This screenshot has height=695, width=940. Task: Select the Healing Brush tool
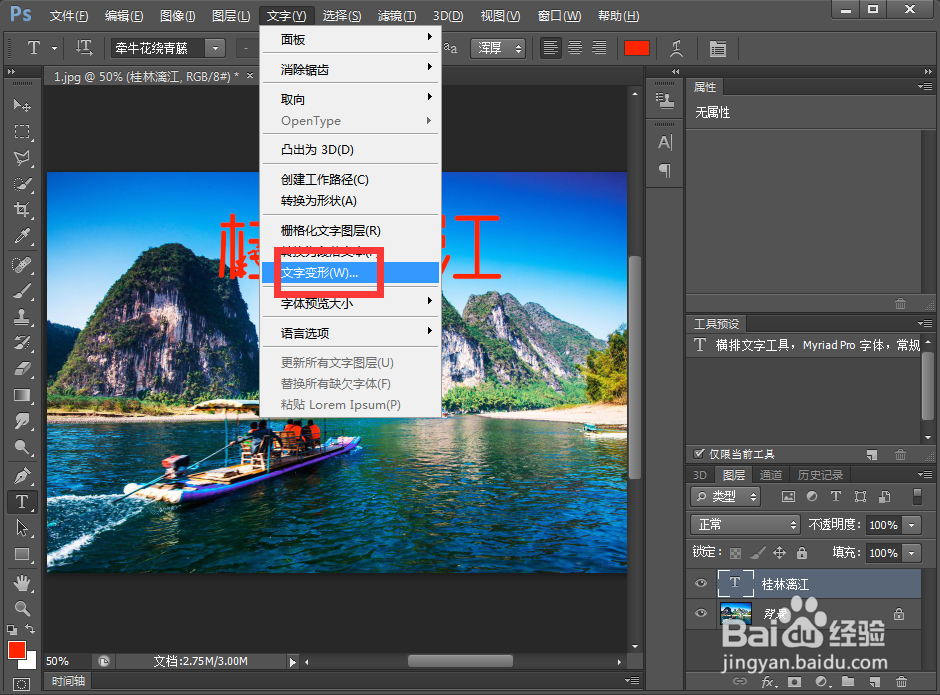[x=23, y=266]
